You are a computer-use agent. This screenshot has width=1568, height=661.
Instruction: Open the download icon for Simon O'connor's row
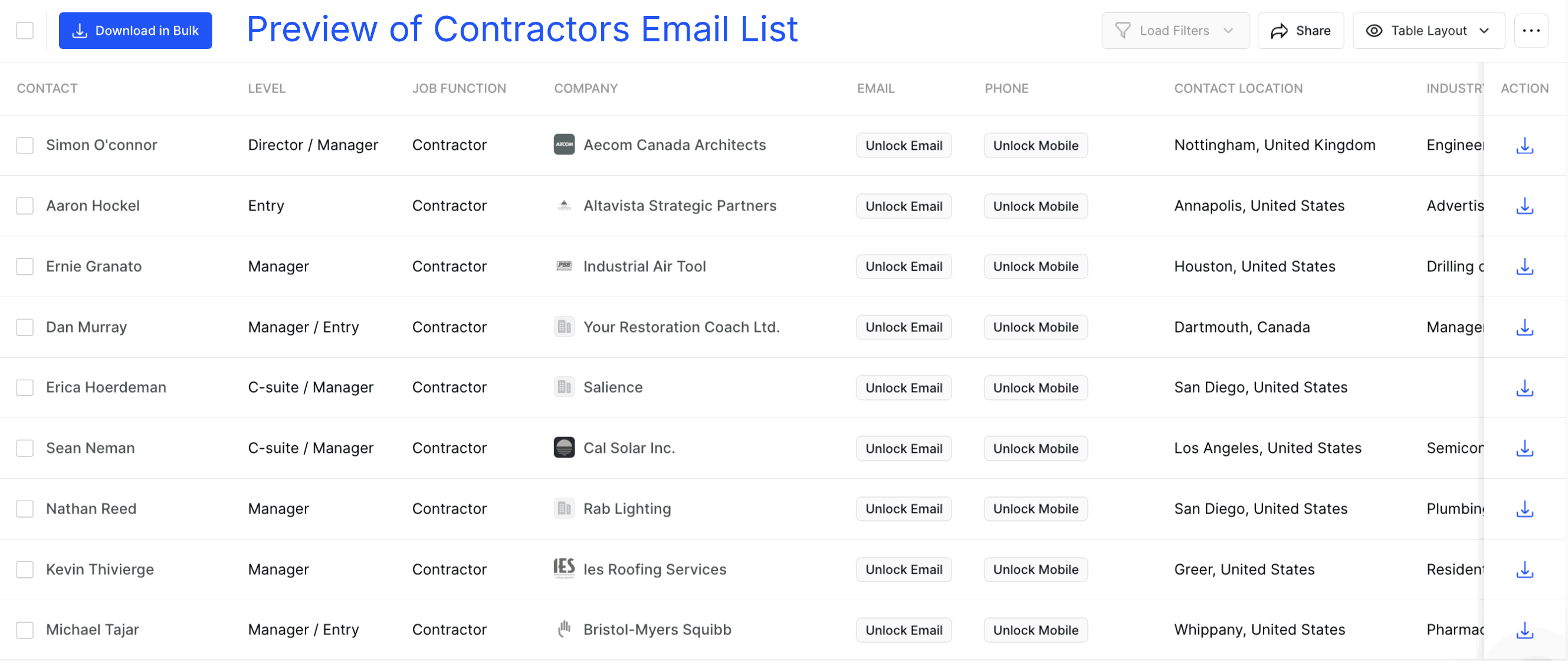(x=1524, y=145)
